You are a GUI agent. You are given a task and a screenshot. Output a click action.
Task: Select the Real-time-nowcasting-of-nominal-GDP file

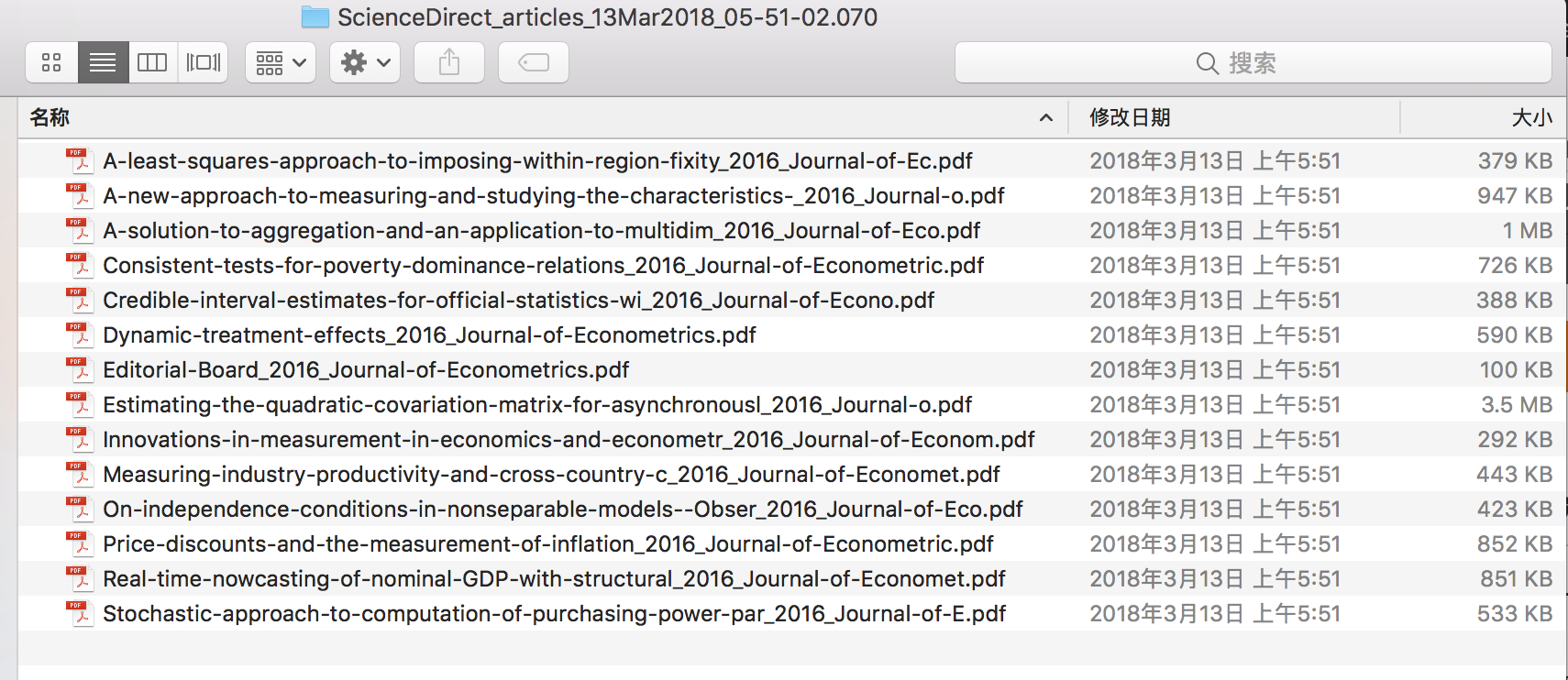tap(554, 579)
